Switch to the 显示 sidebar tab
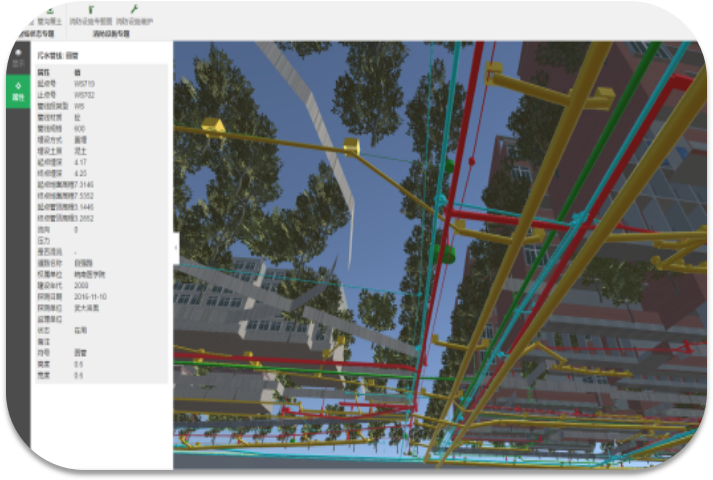713x480 pixels. tap(17, 58)
